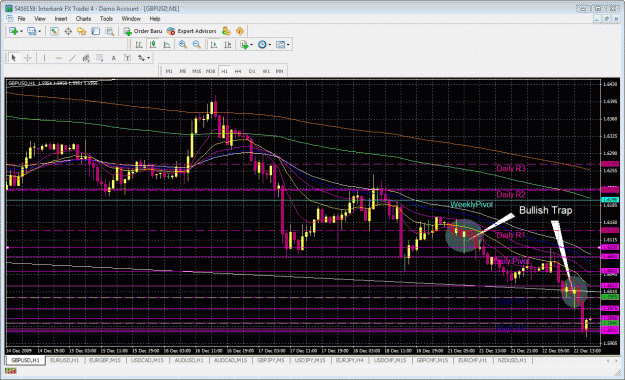Switch timeframe to M1
Viewport: 625px width, 380px height.
(169, 71)
